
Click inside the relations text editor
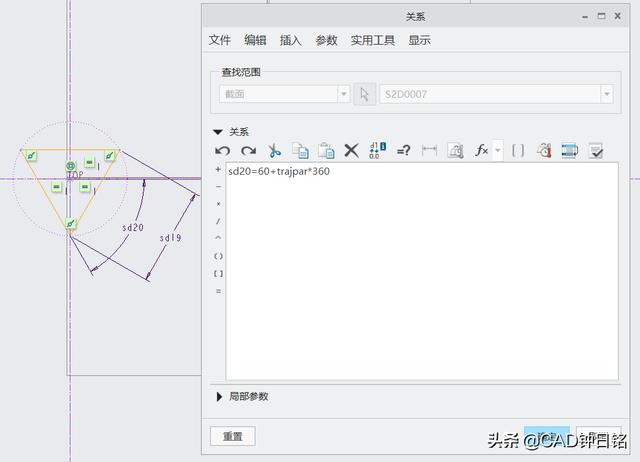(x=422, y=271)
